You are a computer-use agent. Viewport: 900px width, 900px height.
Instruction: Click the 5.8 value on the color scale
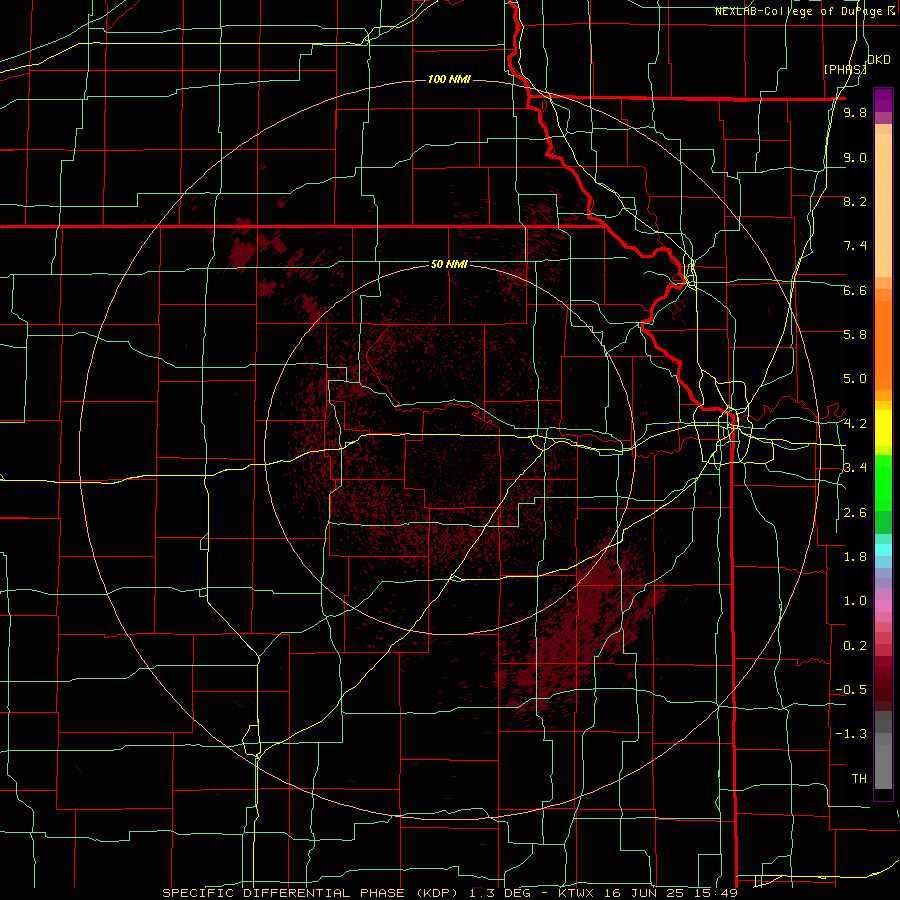(855, 334)
